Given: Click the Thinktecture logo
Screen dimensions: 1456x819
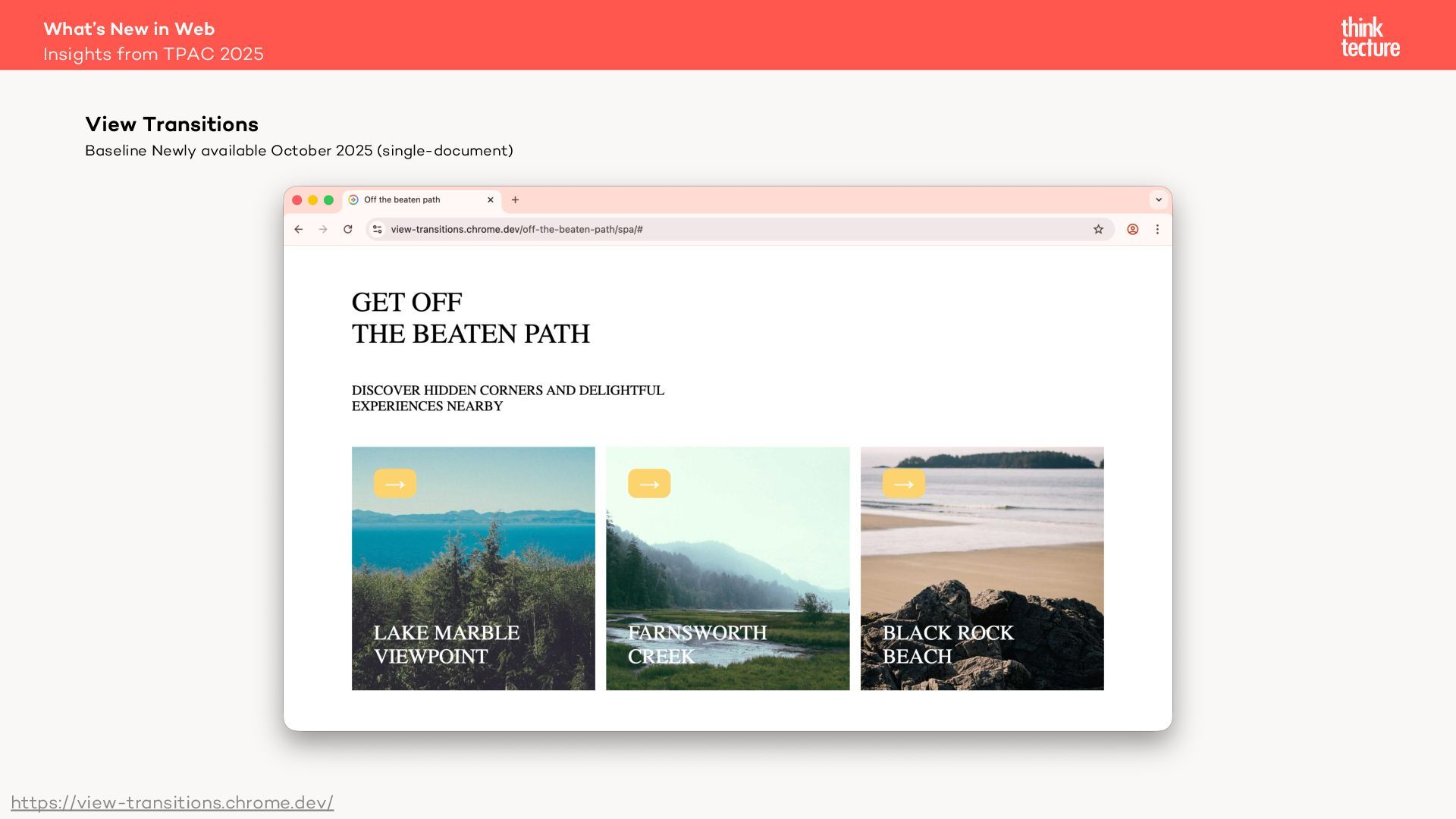Looking at the screenshot, I should (1370, 37).
